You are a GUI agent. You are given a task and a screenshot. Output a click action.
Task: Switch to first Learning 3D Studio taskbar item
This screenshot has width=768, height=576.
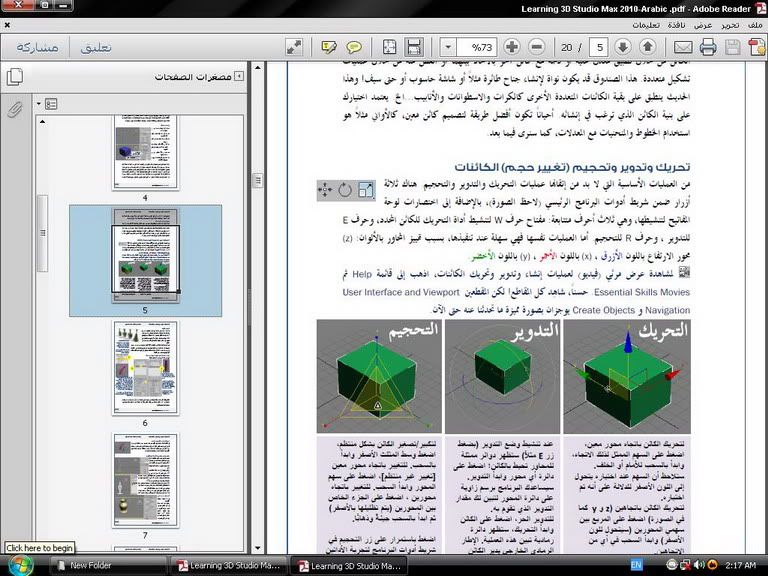click(x=229, y=565)
